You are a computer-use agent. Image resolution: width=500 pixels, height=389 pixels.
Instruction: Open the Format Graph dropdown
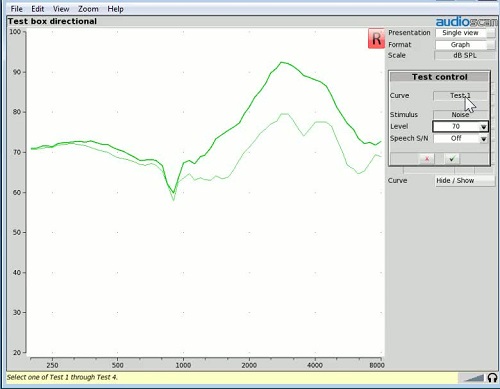(x=465, y=45)
